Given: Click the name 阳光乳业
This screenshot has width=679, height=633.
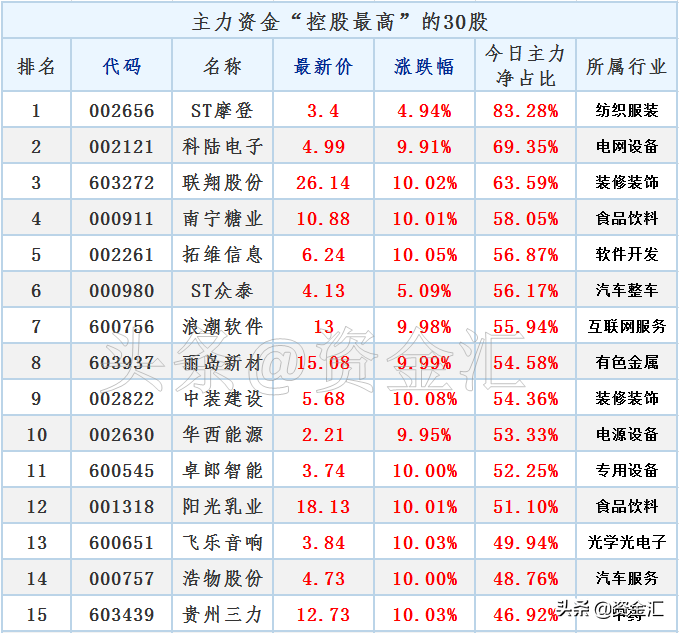Looking at the screenshot, I should point(222,507).
